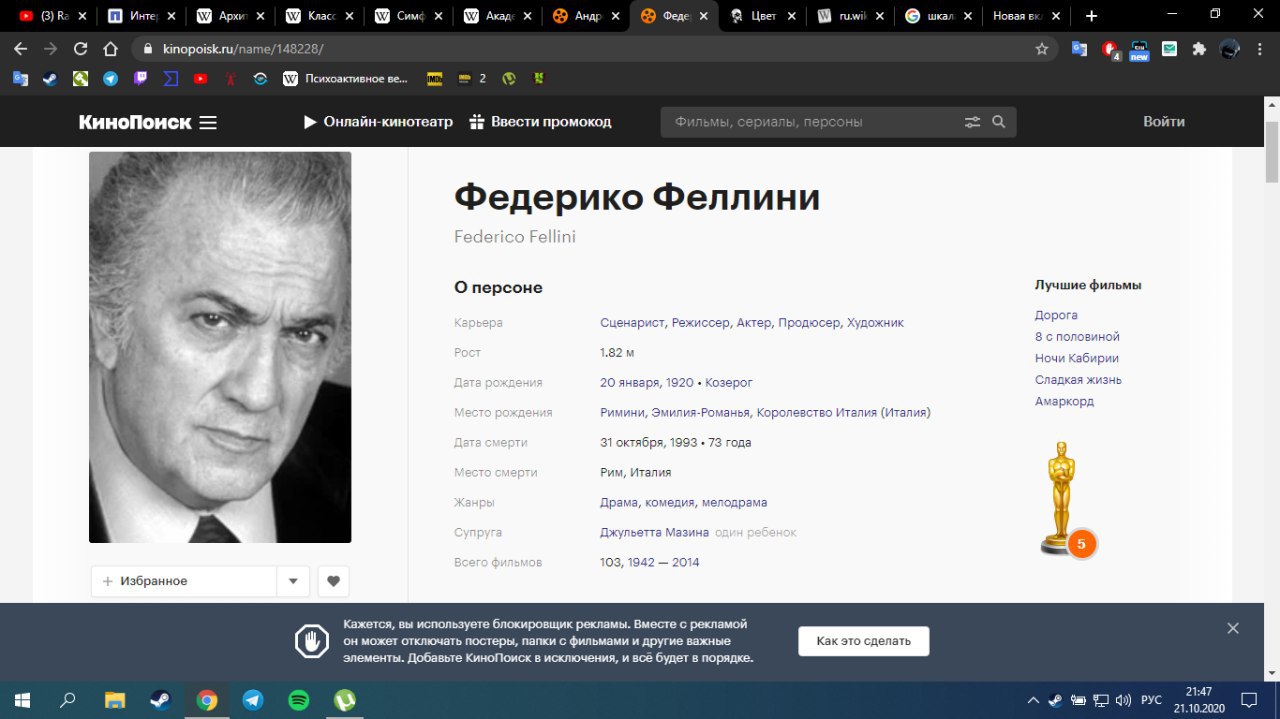Click the Oscar statuette awards icon

pyautogui.click(x=1063, y=497)
